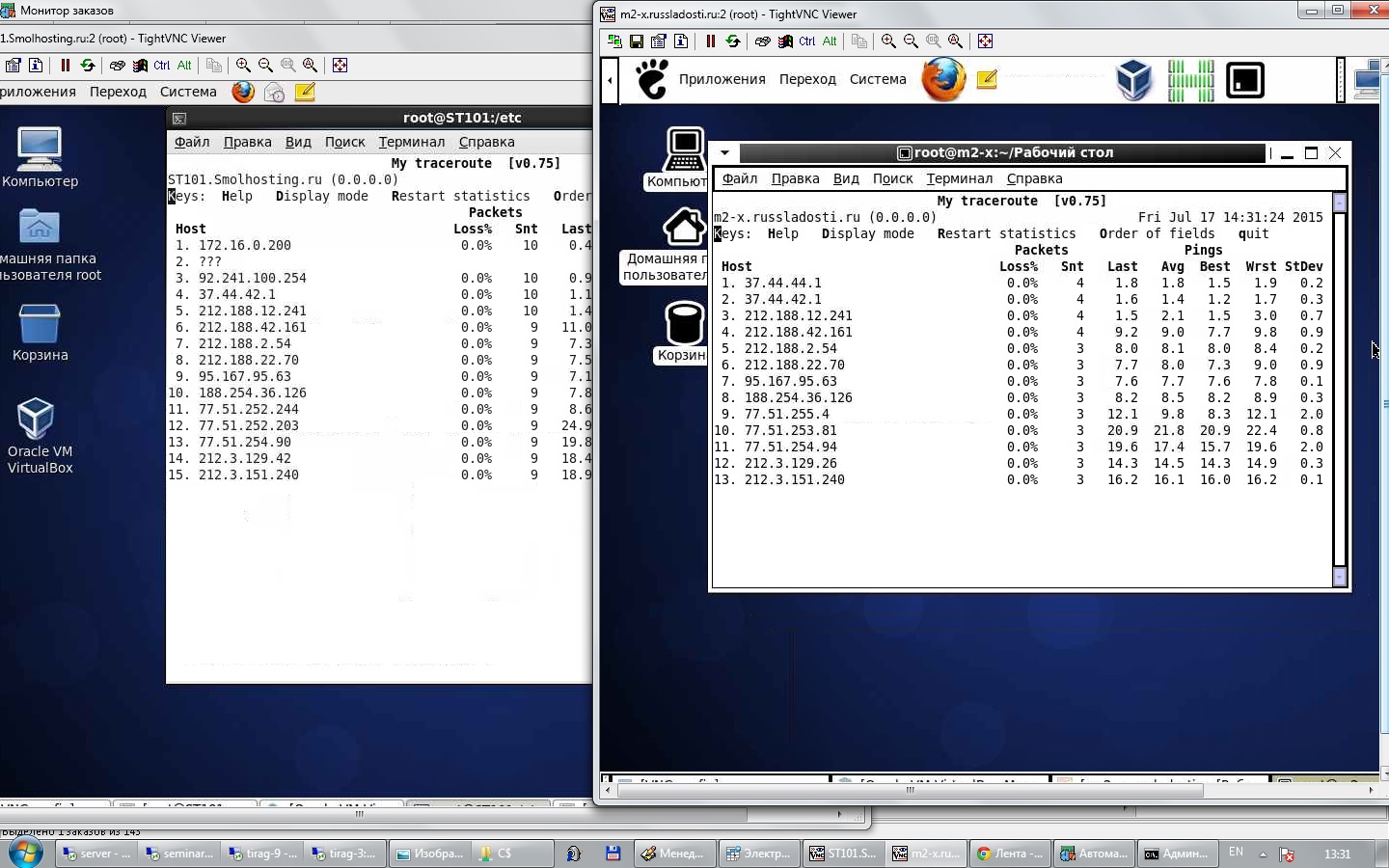Switch m2-x VNC viewer to full screen
Viewport: 1389px width, 868px height.
986,41
